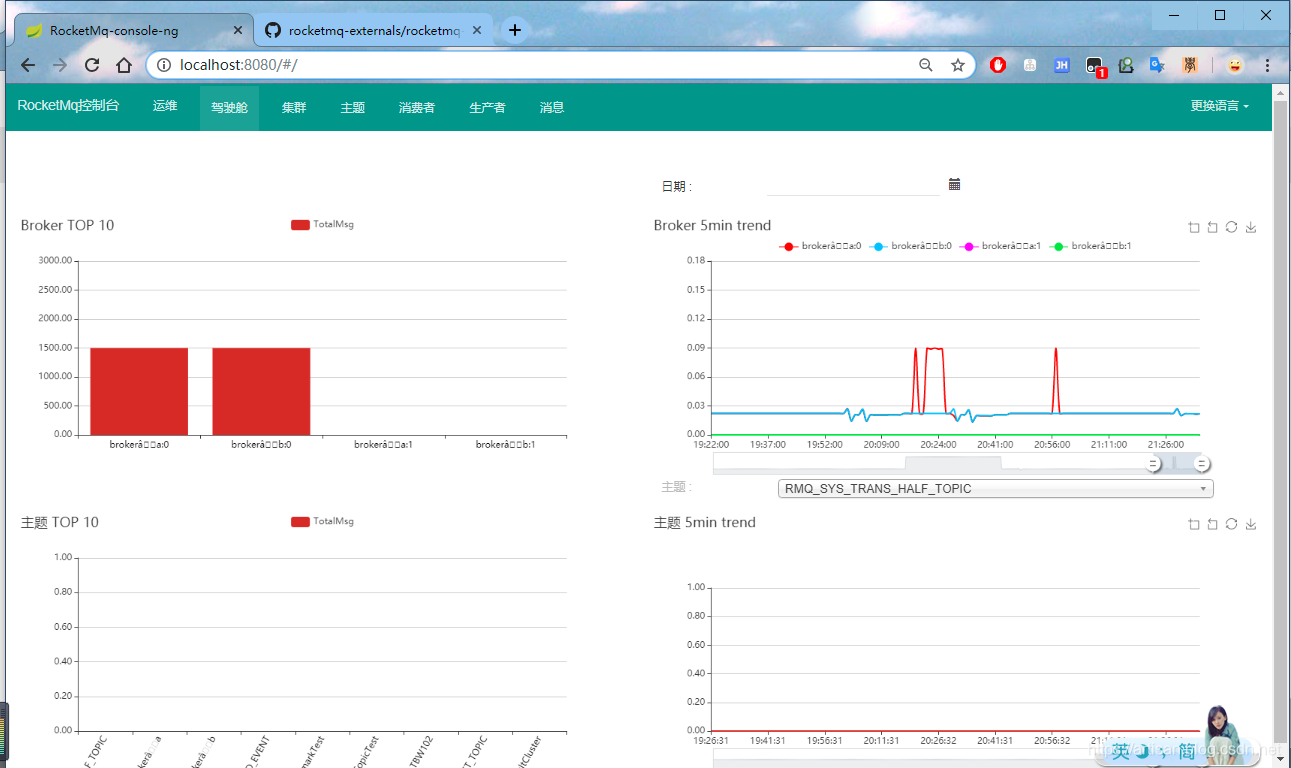Open the extension with red 1 badge
The width and height of the screenshot is (1291, 768).
(1095, 67)
